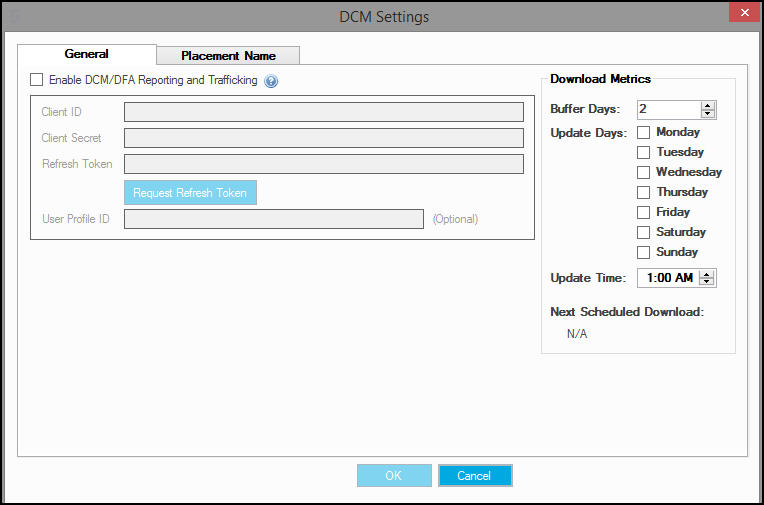Check the Friday update day

click(643, 212)
